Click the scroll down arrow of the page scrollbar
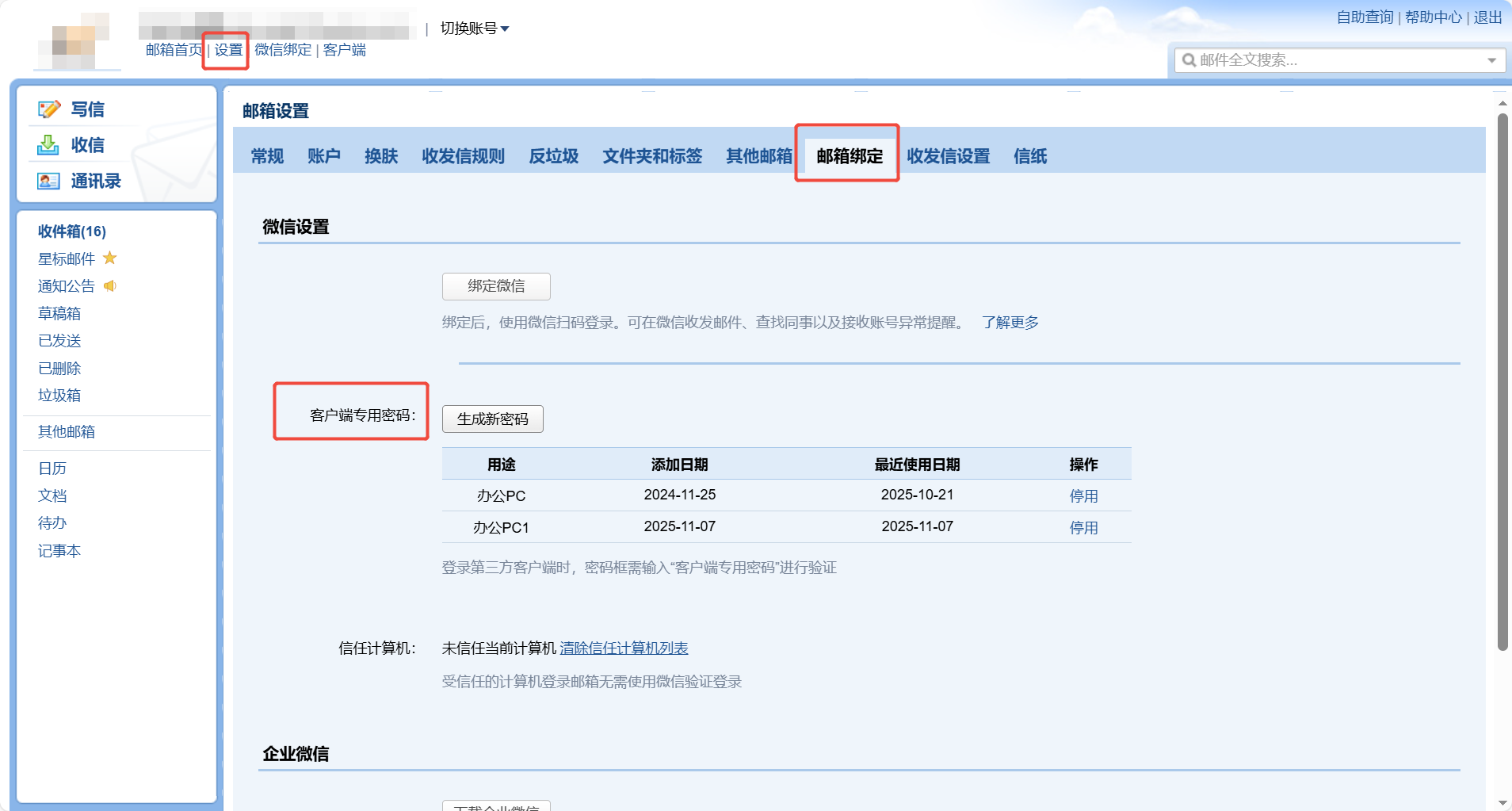The image size is (1512, 811). 1502,802
